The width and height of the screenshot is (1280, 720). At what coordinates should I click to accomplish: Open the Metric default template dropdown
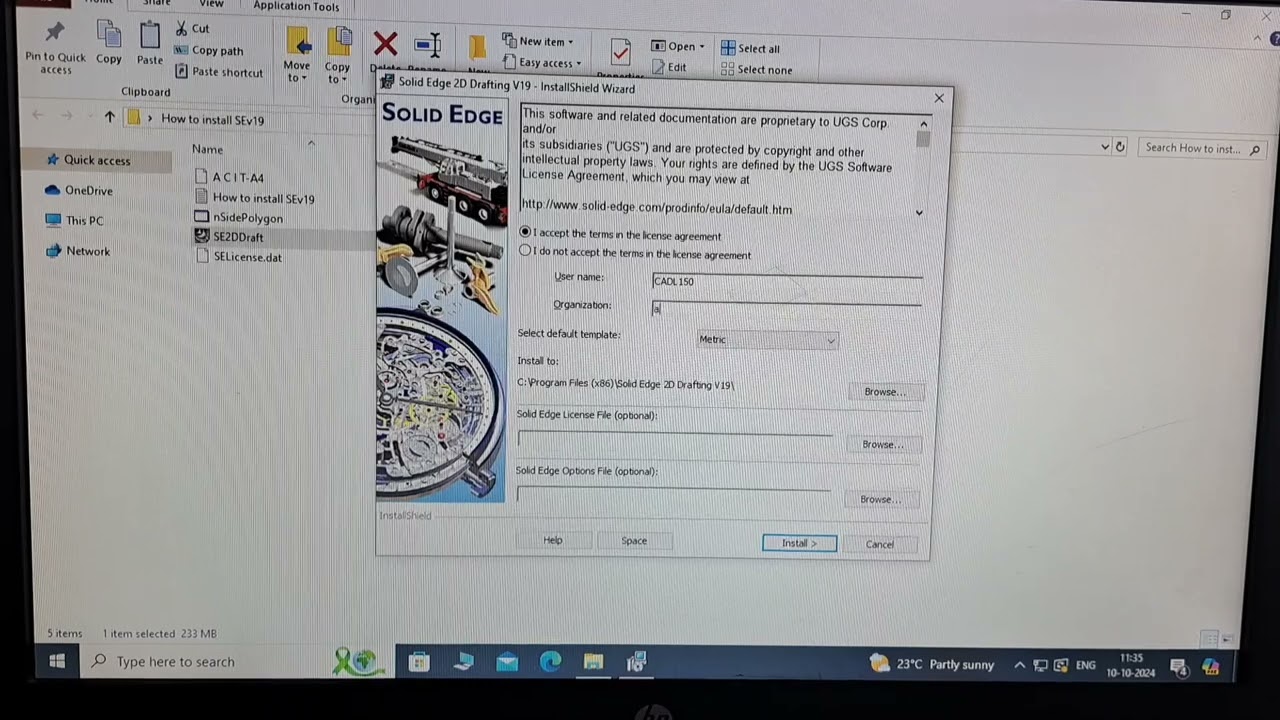[x=766, y=339]
